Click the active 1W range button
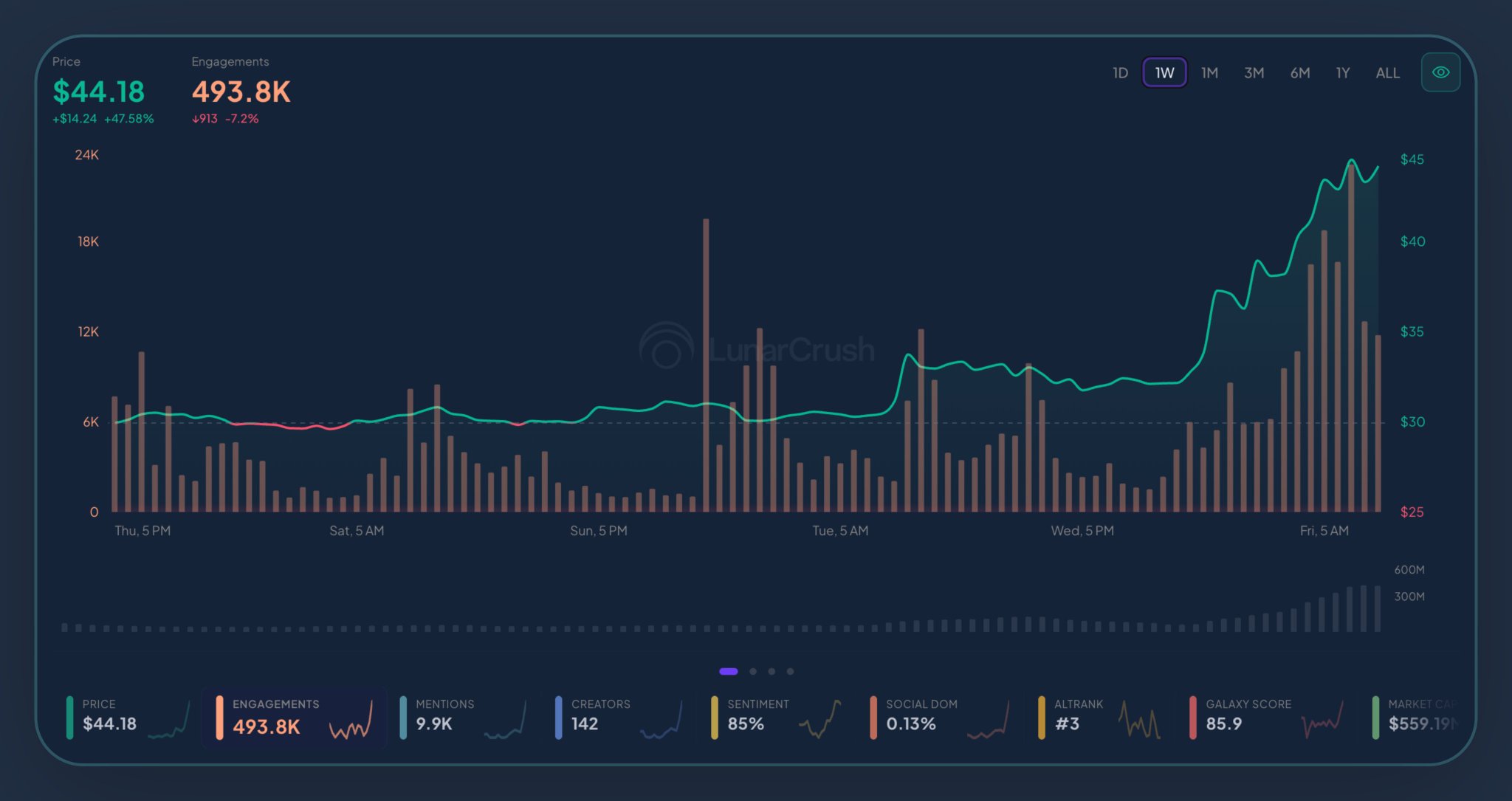The height and width of the screenshot is (801, 1512). tap(1164, 72)
